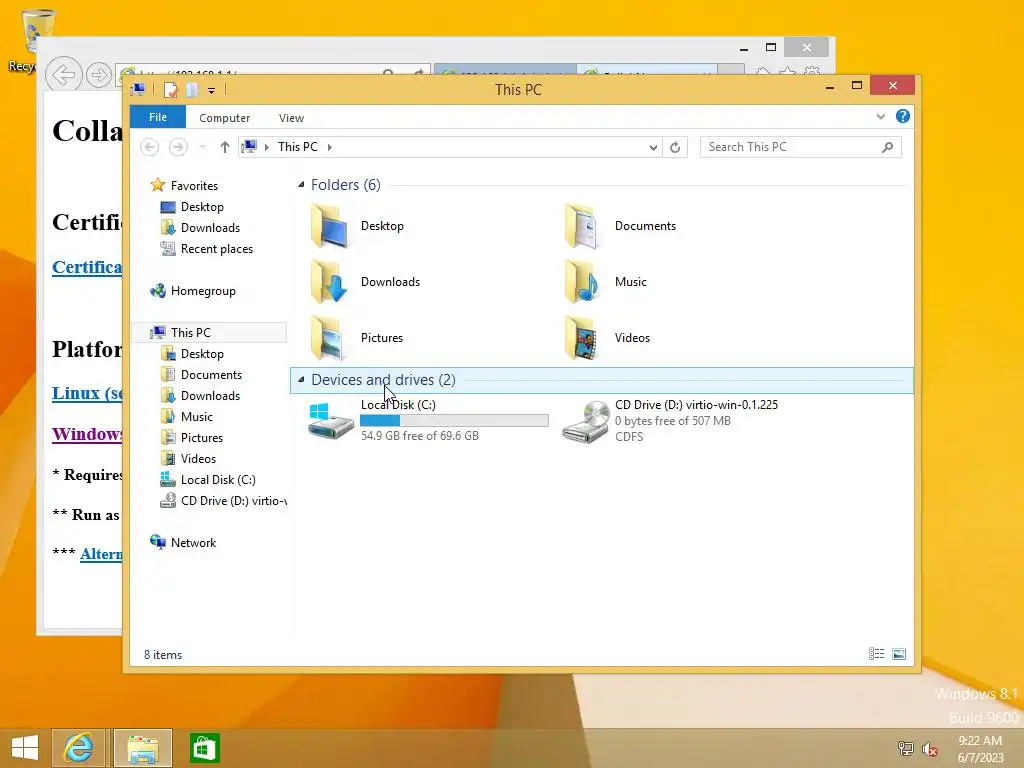
Task: Open the Computer ribbon tab
Action: point(225,118)
